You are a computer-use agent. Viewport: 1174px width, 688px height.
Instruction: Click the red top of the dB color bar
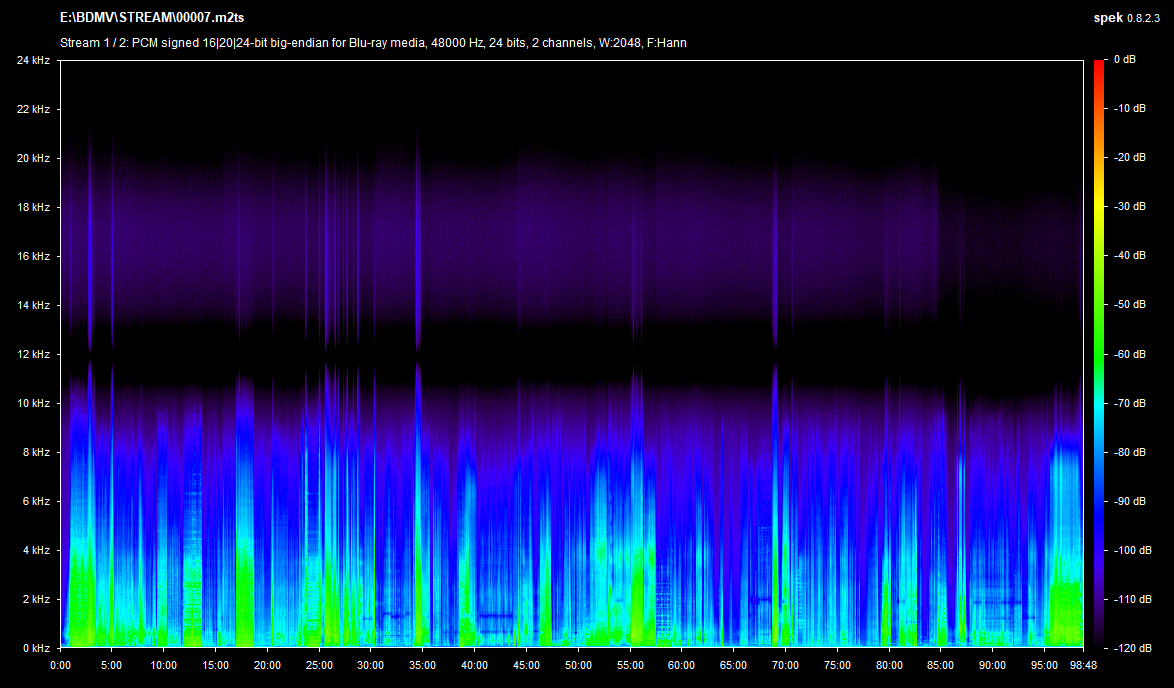(x=1099, y=66)
